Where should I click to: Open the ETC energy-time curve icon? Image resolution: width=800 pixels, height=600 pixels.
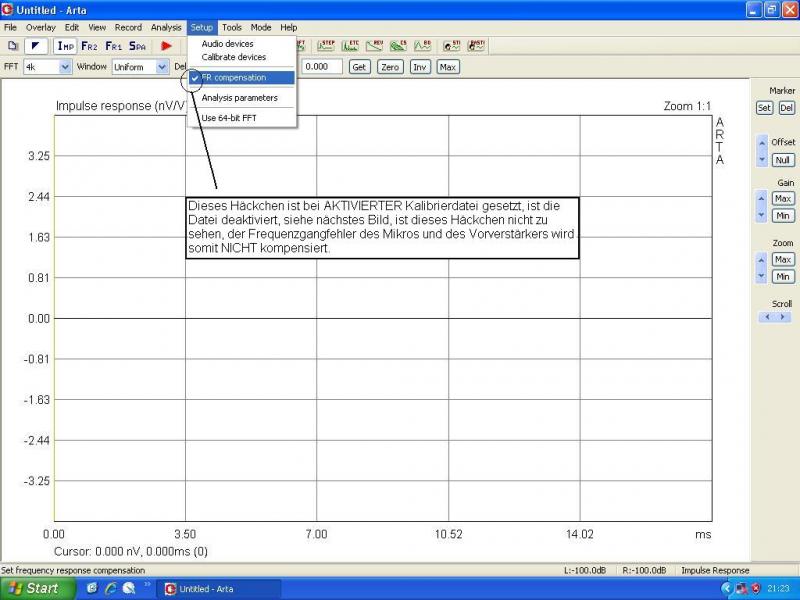coord(351,45)
